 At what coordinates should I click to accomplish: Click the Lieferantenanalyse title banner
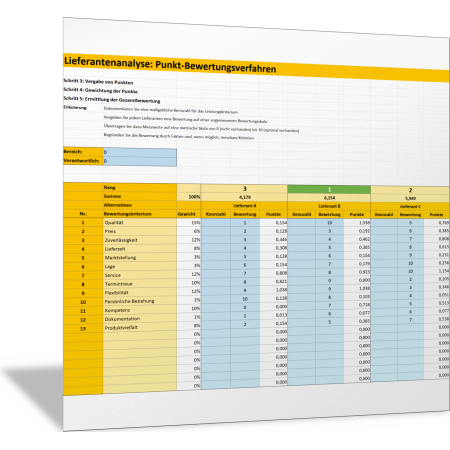(256, 67)
